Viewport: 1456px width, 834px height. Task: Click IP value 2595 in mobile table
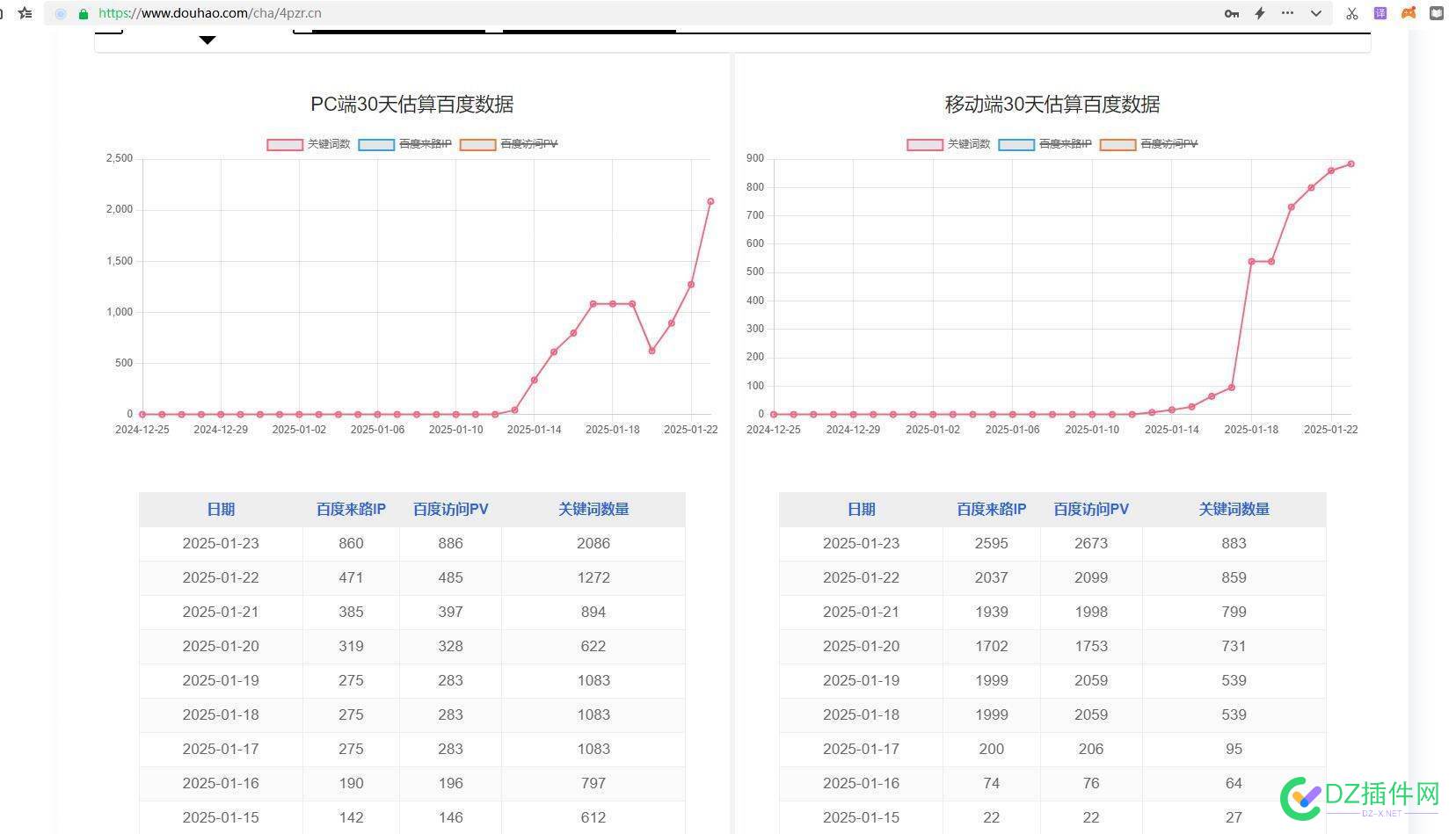[992, 543]
